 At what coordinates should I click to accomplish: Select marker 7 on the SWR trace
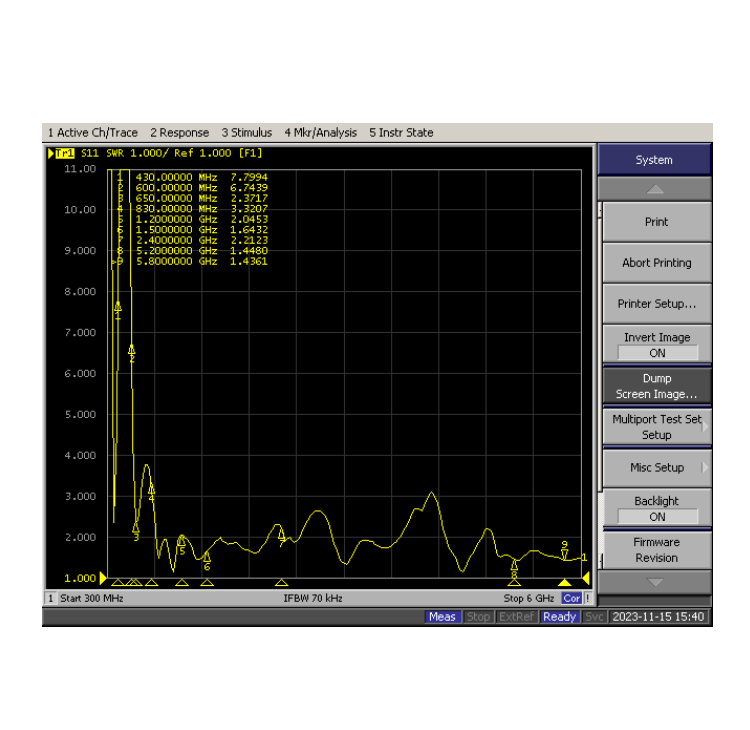point(282,537)
